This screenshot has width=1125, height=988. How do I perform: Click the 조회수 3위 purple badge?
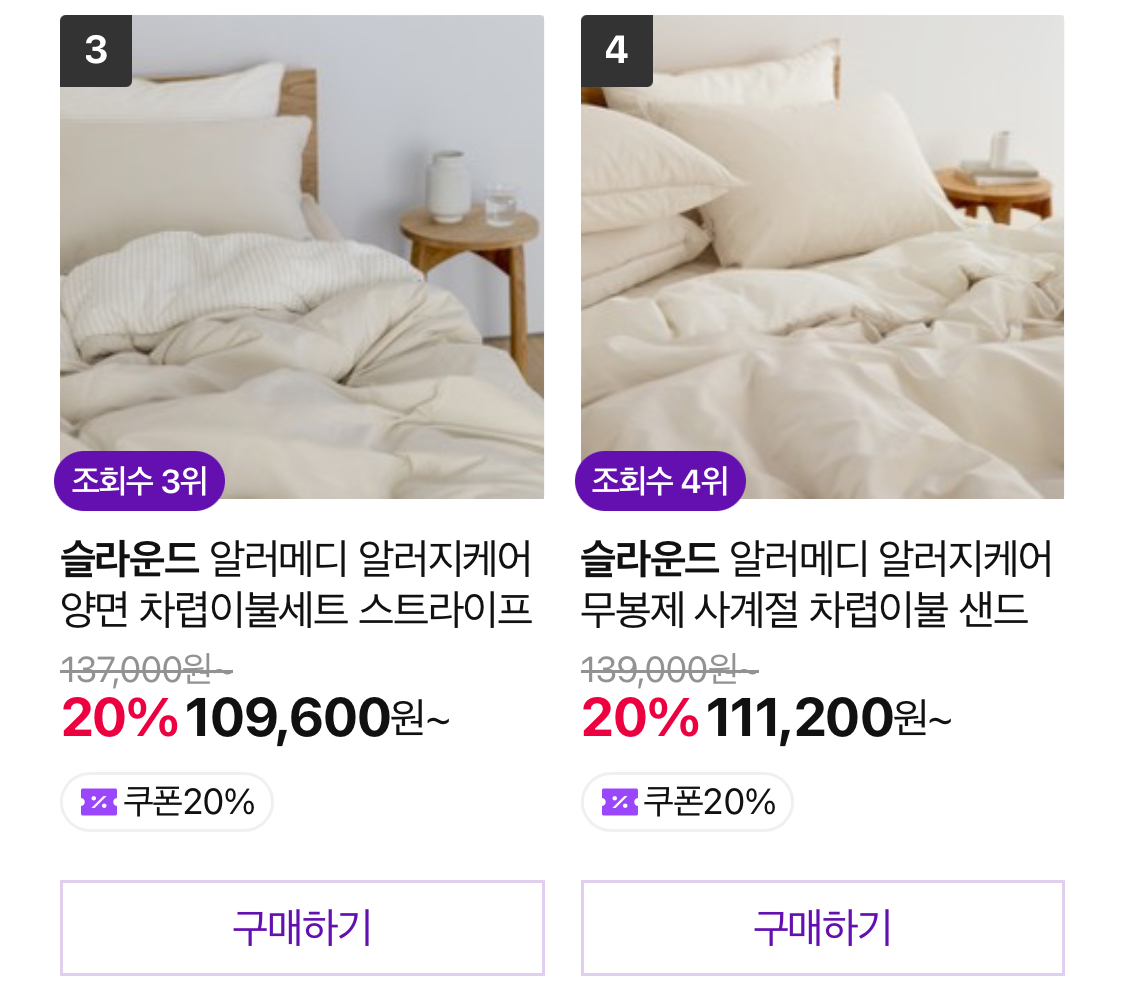[x=139, y=481]
